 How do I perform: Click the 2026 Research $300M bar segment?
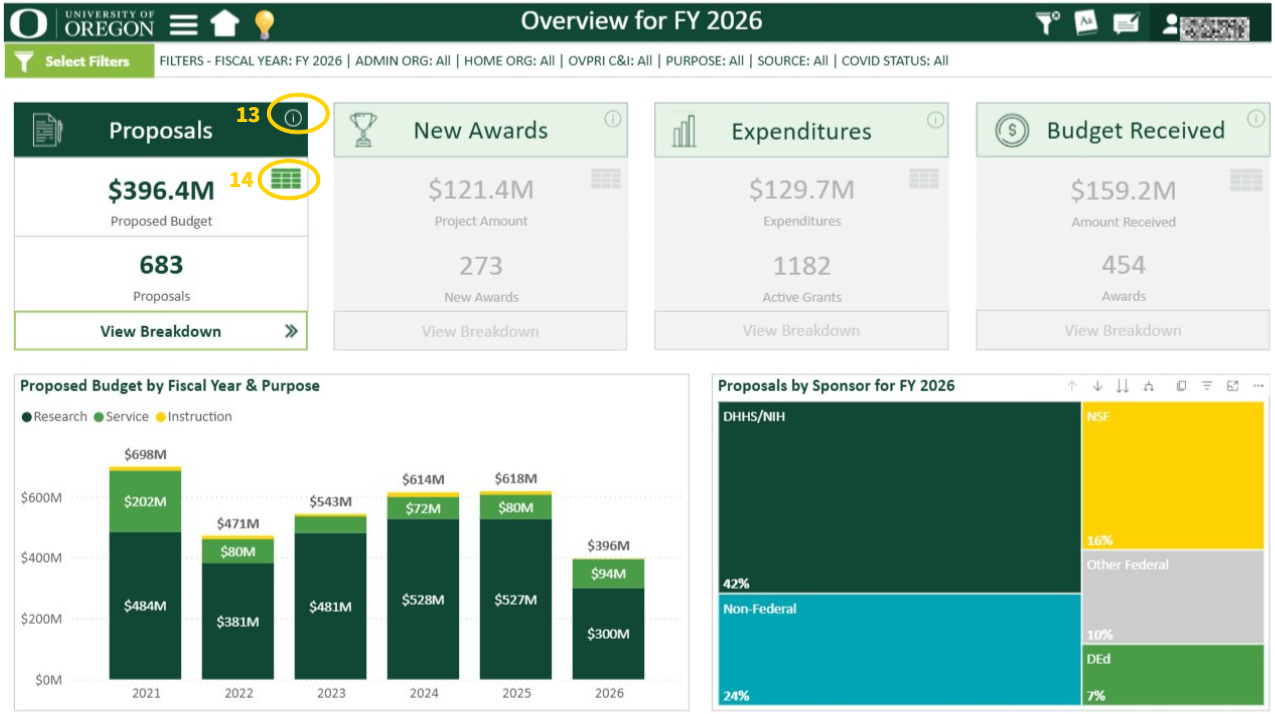[x=609, y=634]
